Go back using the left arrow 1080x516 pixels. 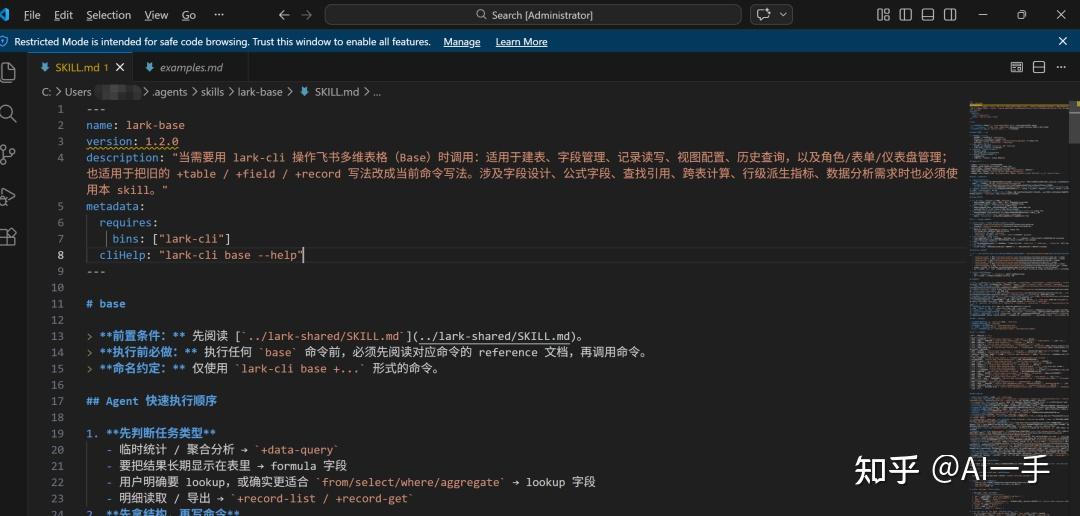coord(284,14)
